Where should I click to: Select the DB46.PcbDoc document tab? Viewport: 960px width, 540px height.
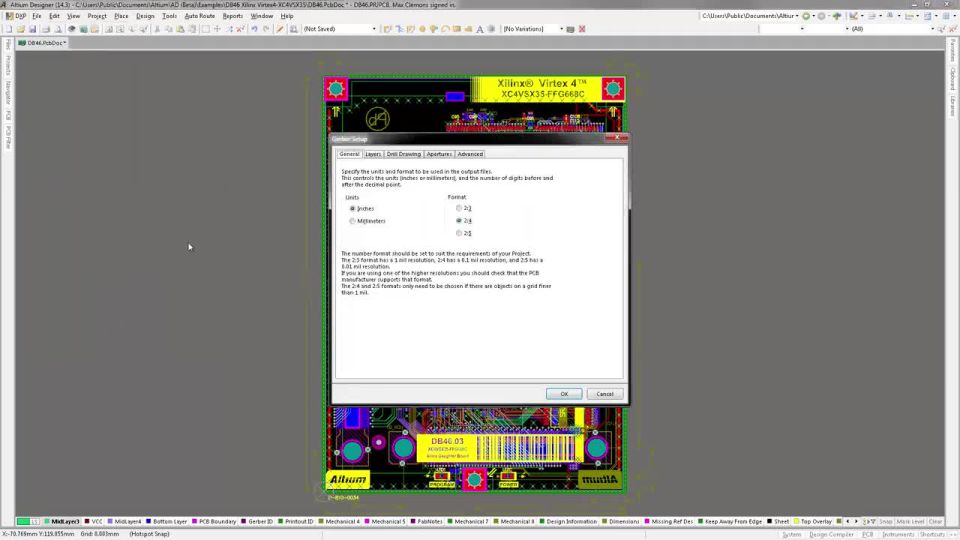point(43,43)
